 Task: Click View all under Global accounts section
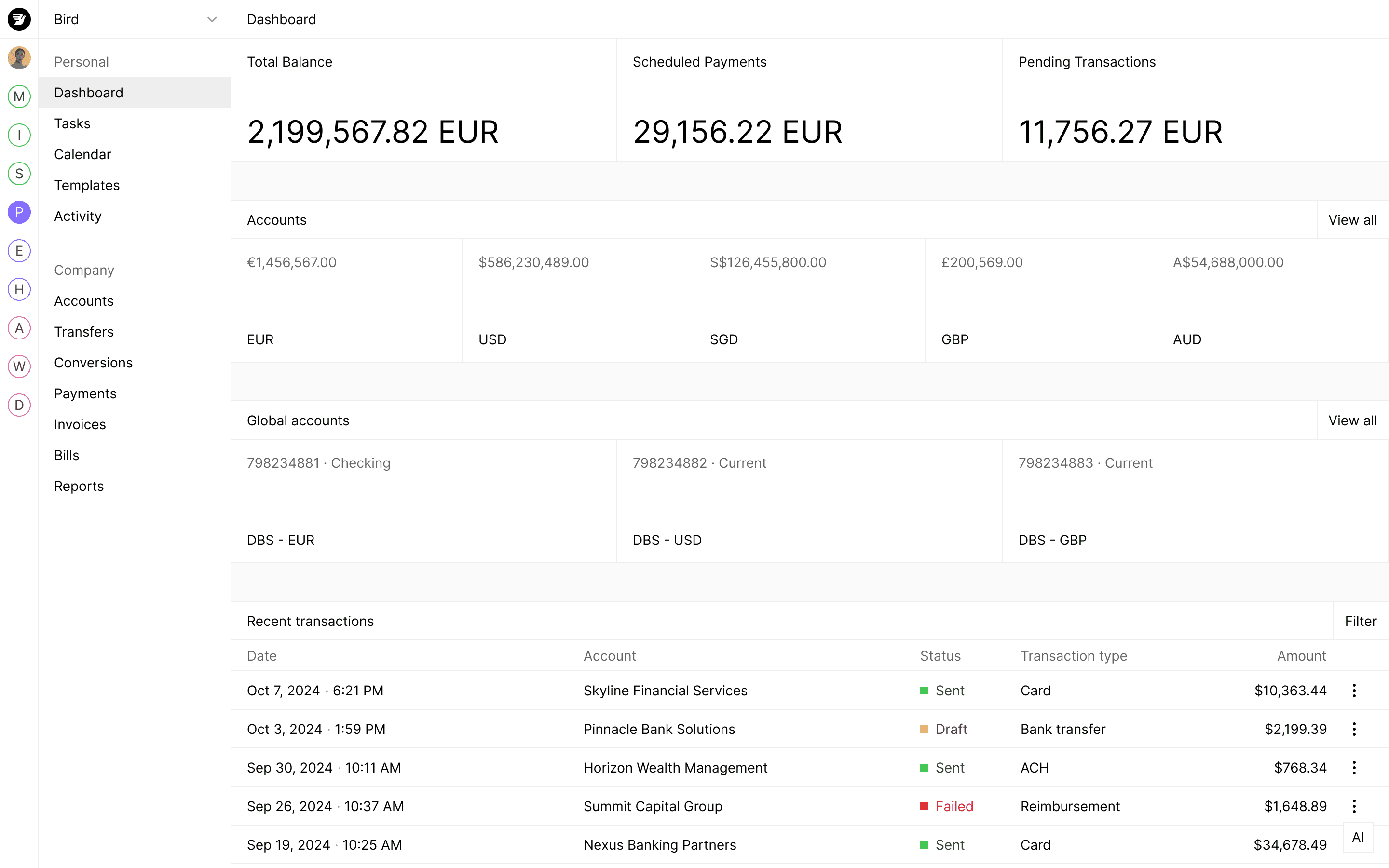click(x=1352, y=420)
